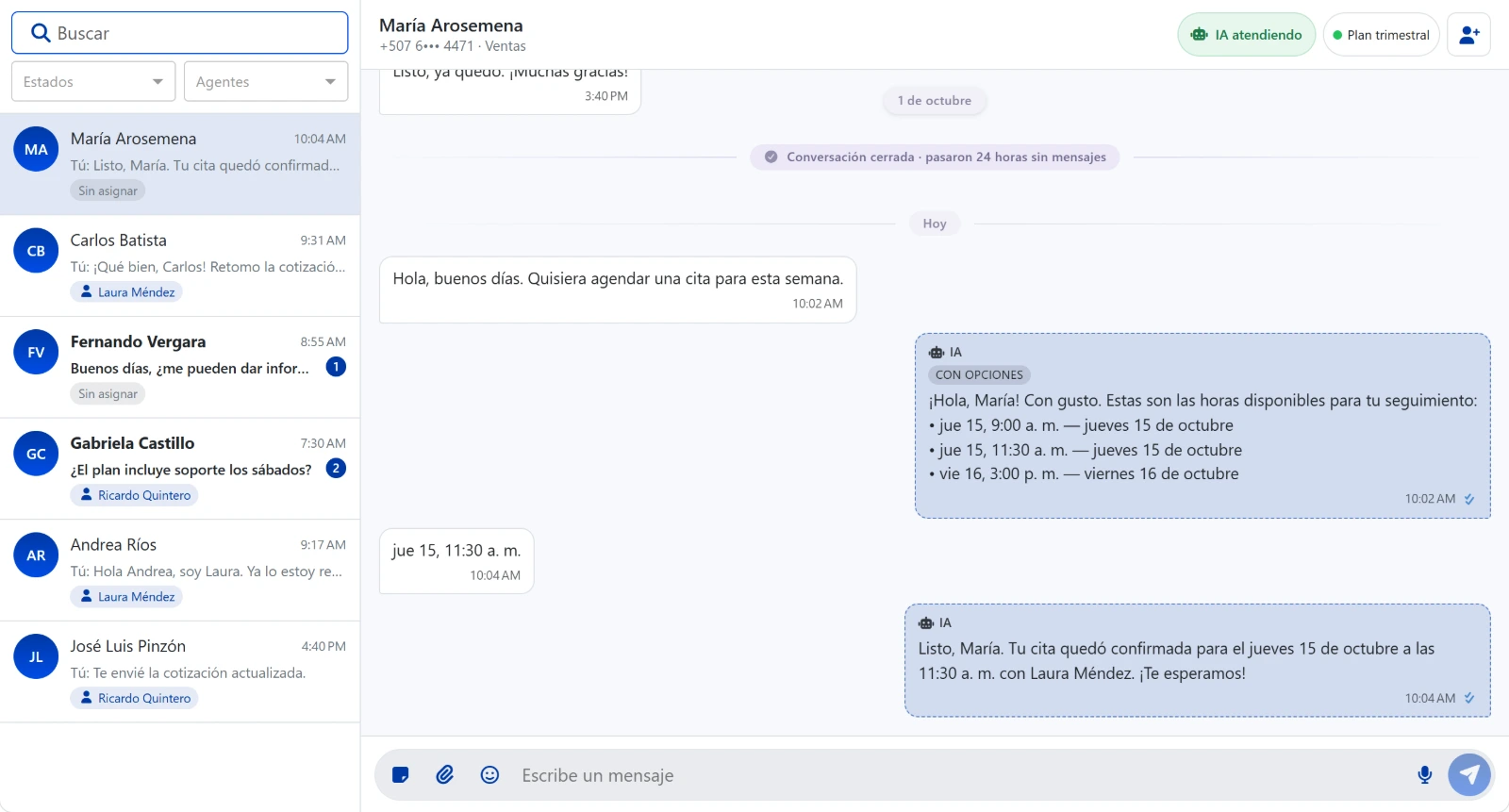The image size is (1509, 812).
Task: Click unread badge on Fernando Vergara chat
Action: (336, 367)
